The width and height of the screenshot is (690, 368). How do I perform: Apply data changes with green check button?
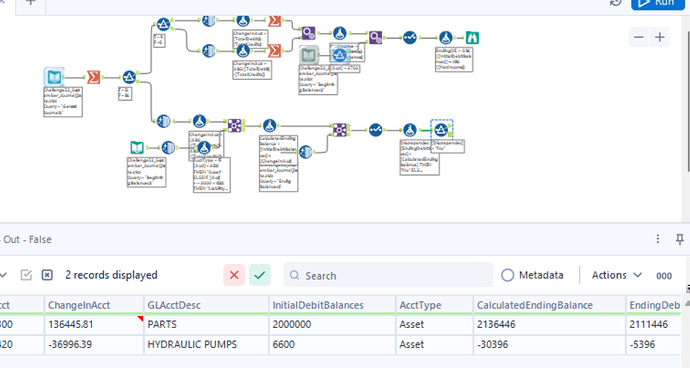[260, 275]
